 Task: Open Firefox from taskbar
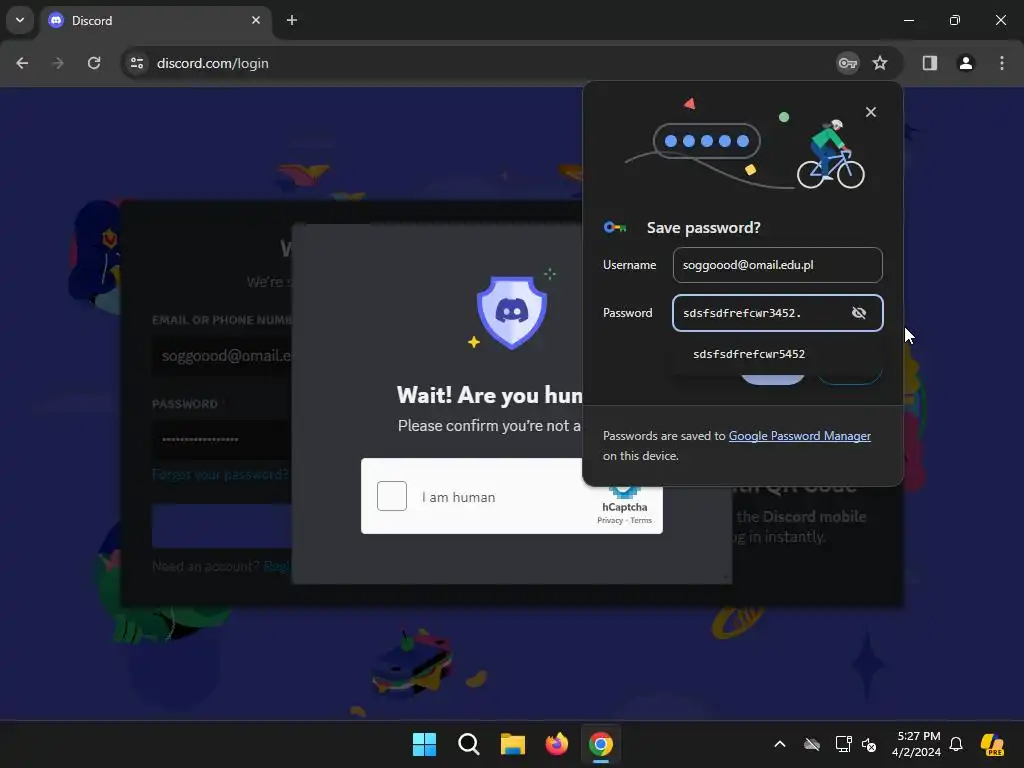pyautogui.click(x=556, y=744)
